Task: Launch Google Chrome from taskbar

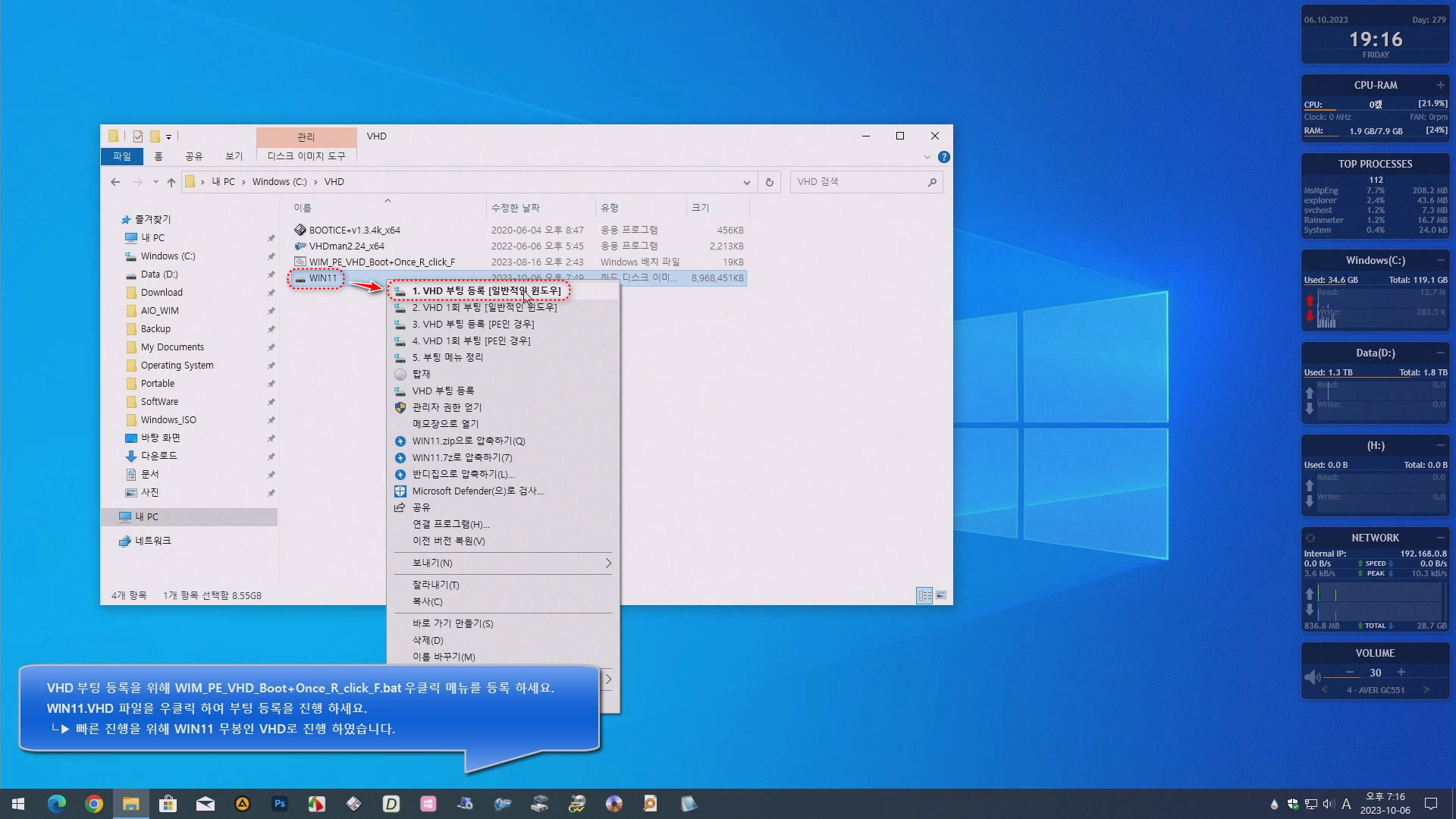Action: (x=94, y=804)
